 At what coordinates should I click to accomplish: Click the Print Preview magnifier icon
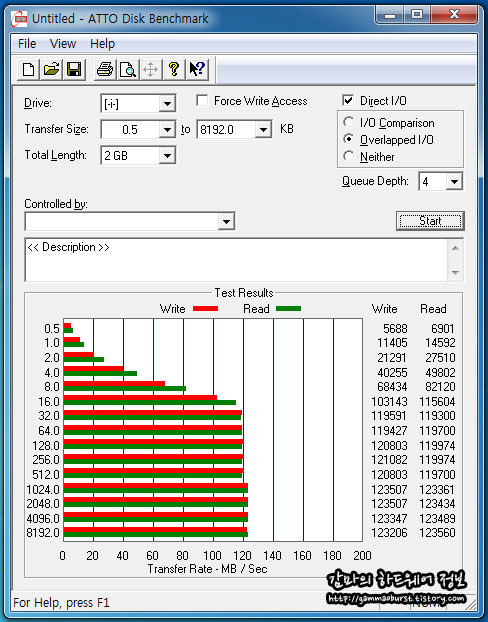pos(128,70)
